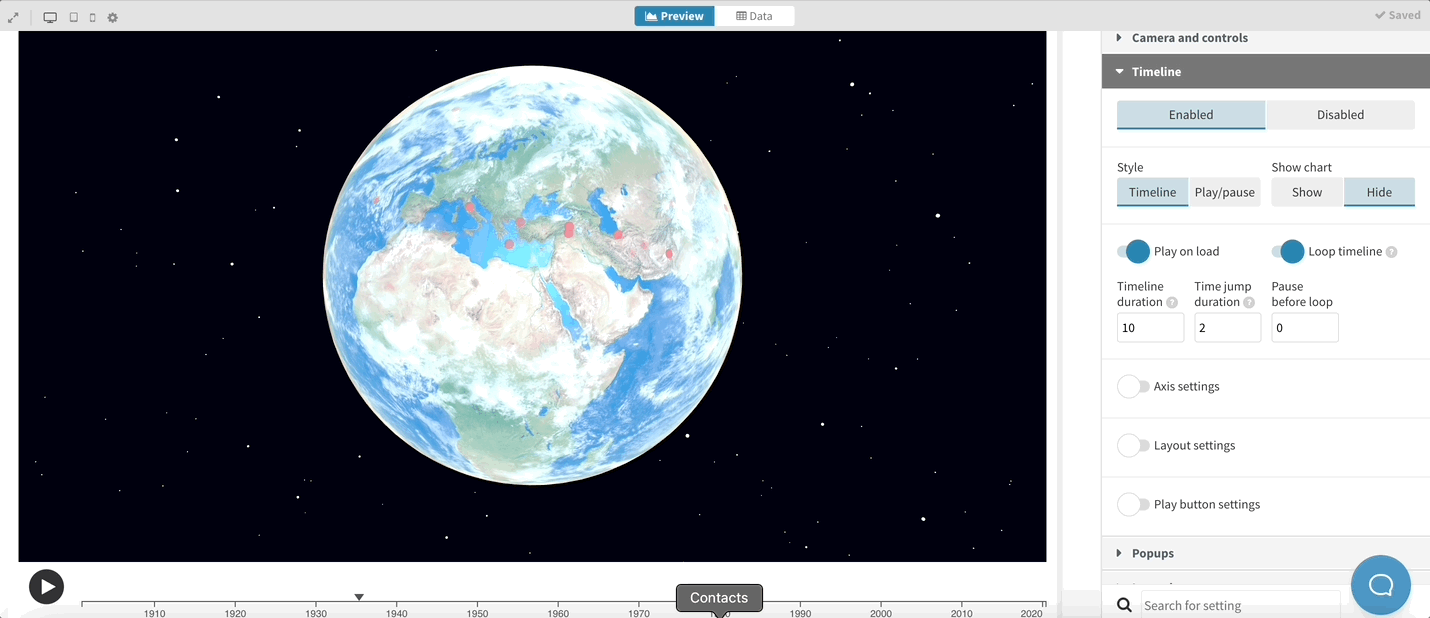Open the chat support bubble
1430x618 pixels.
click(x=1380, y=584)
